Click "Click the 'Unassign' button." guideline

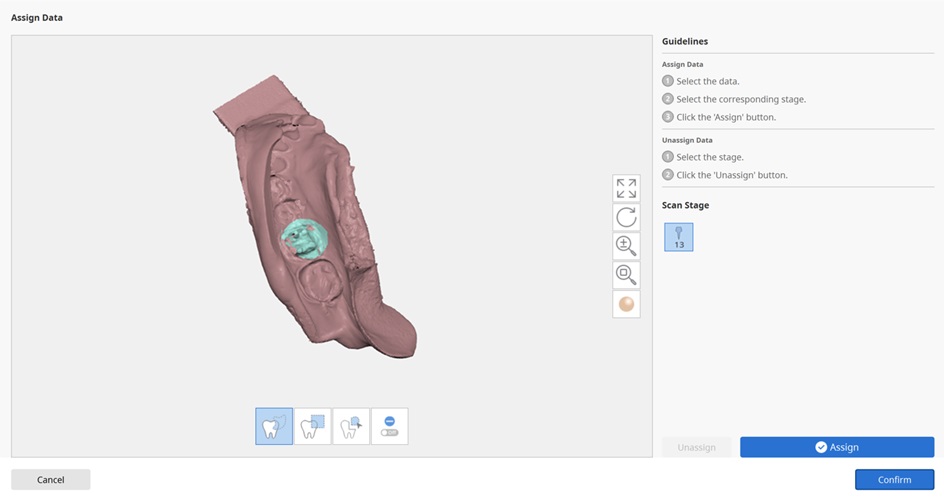pyautogui.click(x=731, y=175)
